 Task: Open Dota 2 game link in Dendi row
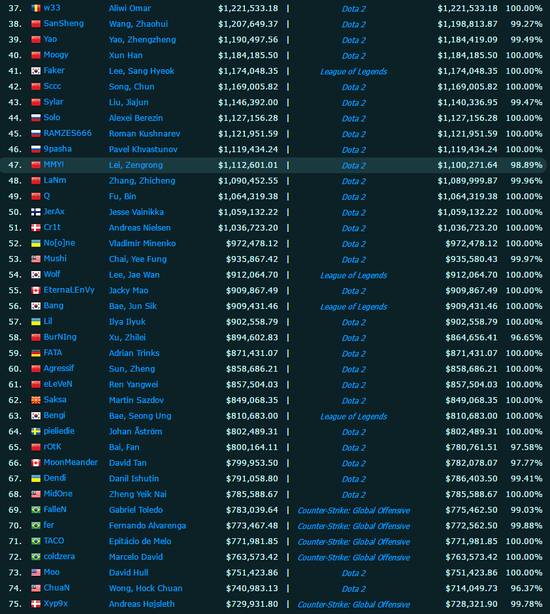(x=354, y=479)
